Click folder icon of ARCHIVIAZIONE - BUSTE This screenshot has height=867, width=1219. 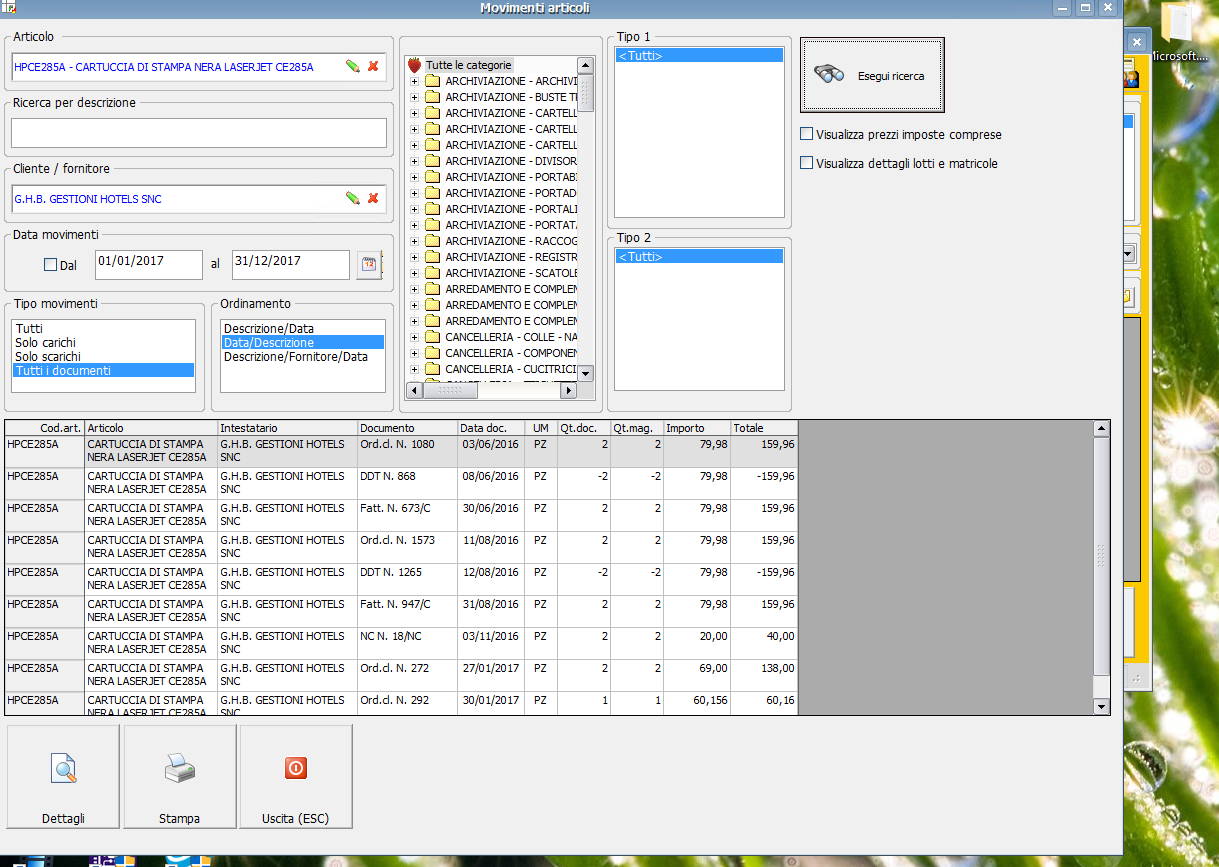[x=432, y=97]
